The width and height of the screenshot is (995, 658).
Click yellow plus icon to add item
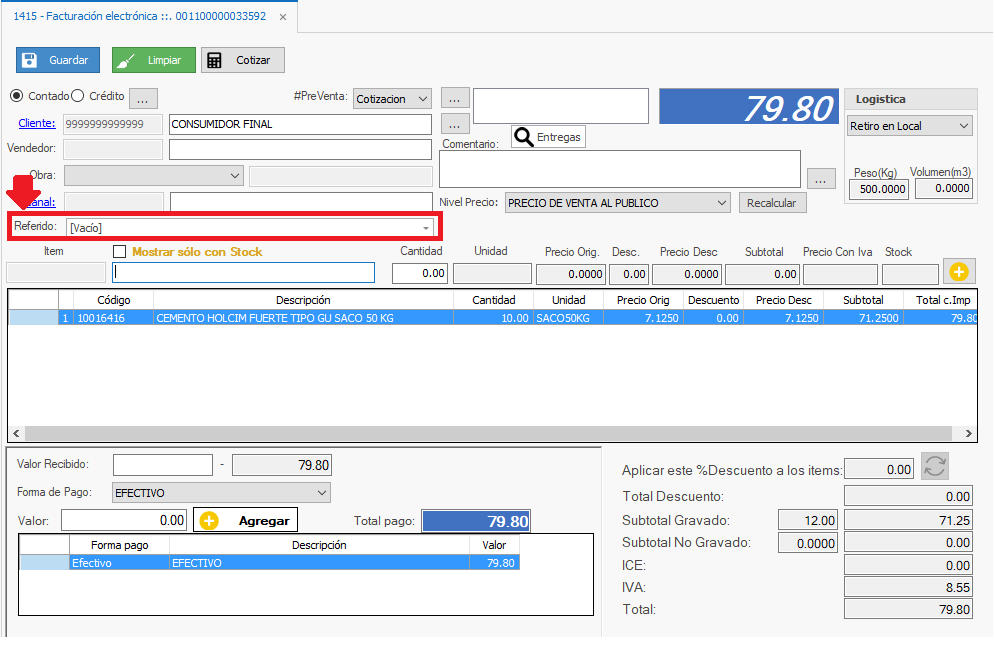tap(958, 272)
